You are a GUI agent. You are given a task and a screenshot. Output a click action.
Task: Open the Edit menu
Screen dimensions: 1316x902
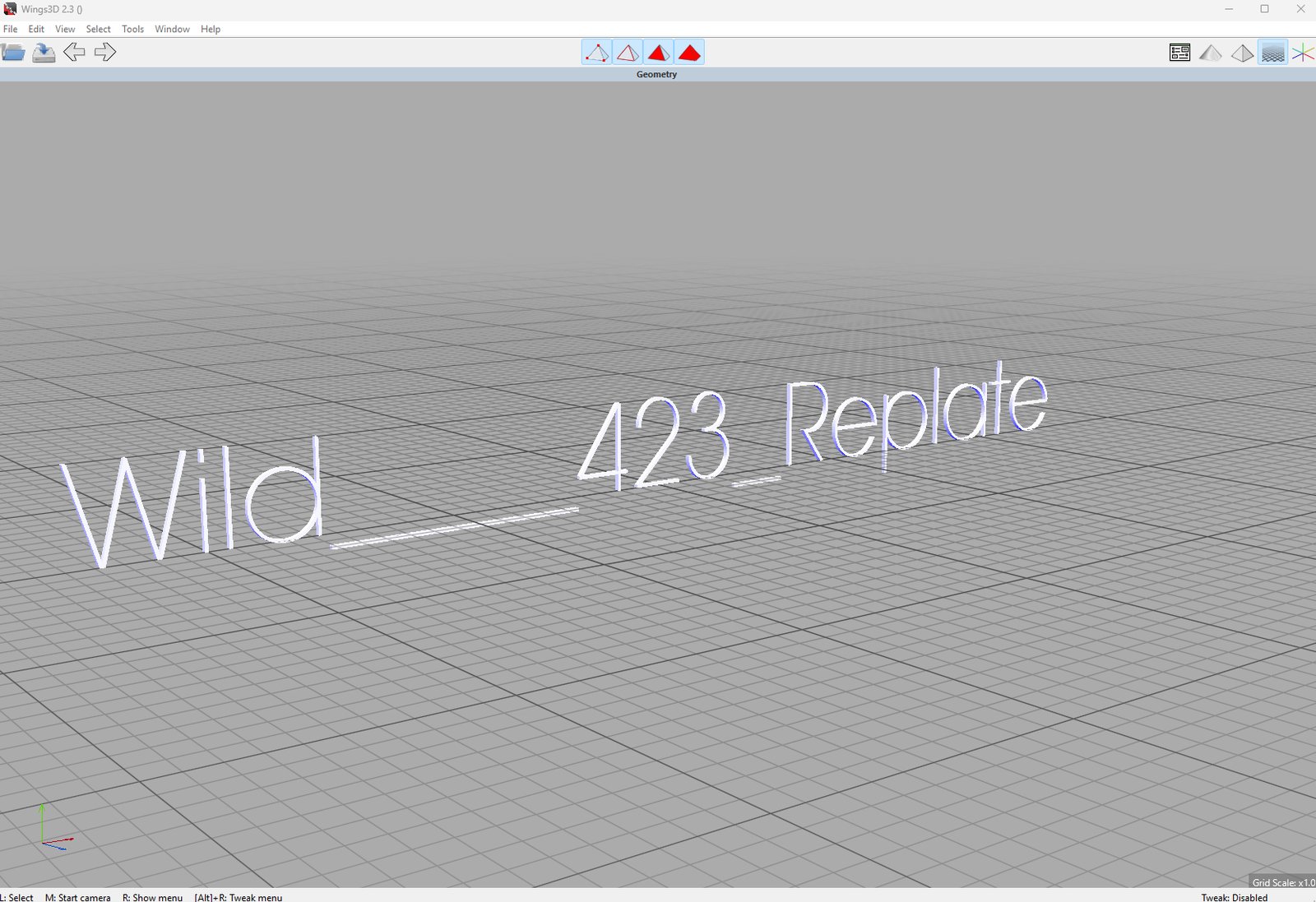(x=36, y=29)
